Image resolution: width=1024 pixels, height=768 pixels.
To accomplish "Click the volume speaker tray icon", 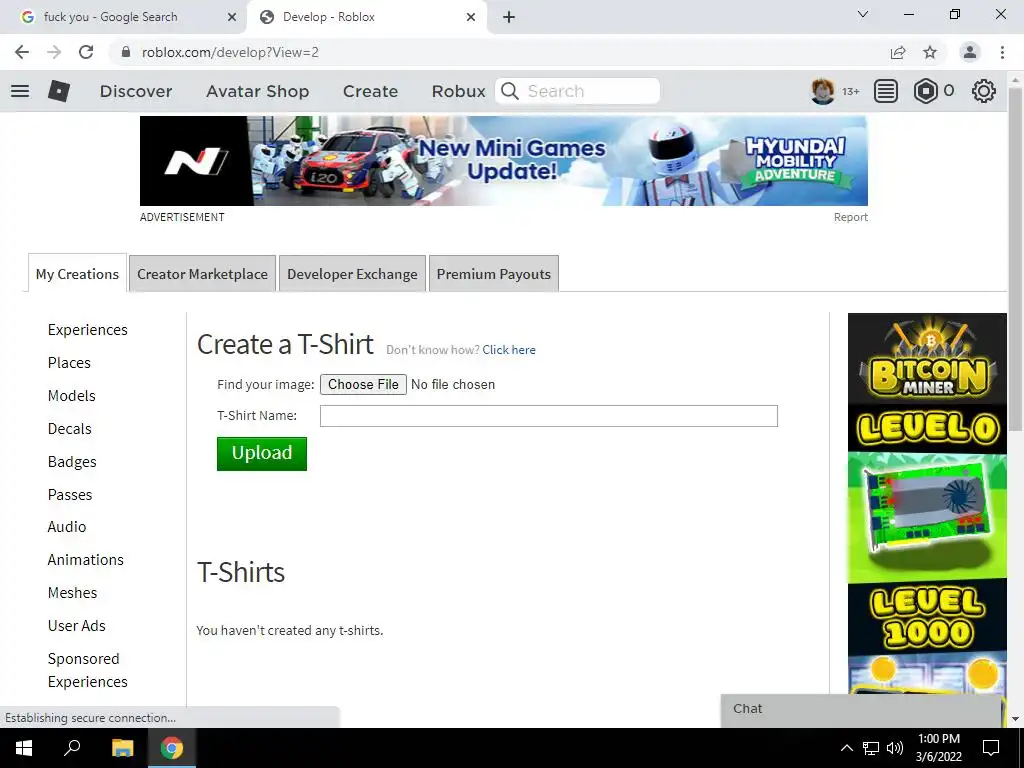I will tap(895, 748).
